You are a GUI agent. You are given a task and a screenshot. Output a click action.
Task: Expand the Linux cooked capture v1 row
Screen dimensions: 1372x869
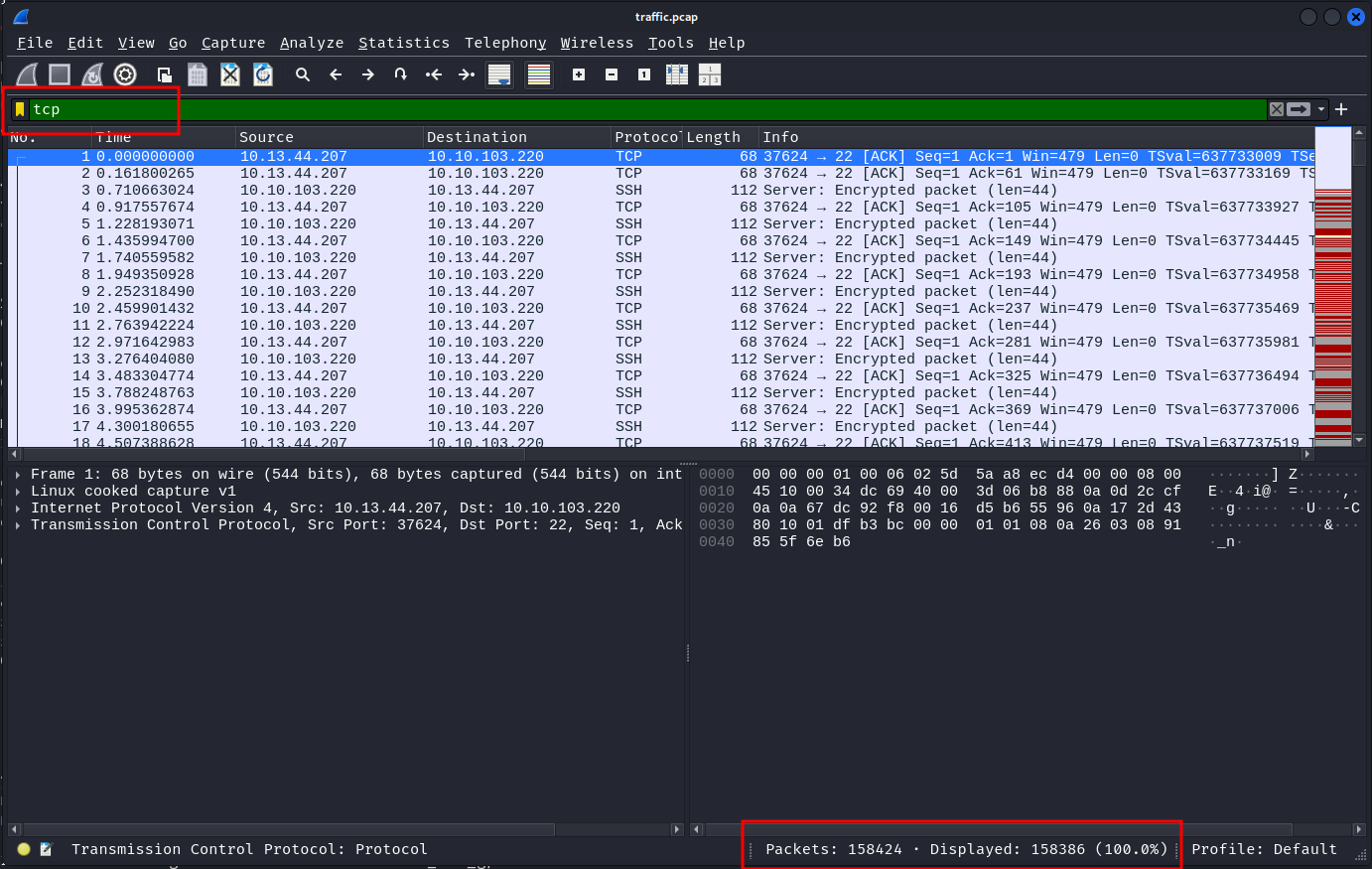click(19, 492)
